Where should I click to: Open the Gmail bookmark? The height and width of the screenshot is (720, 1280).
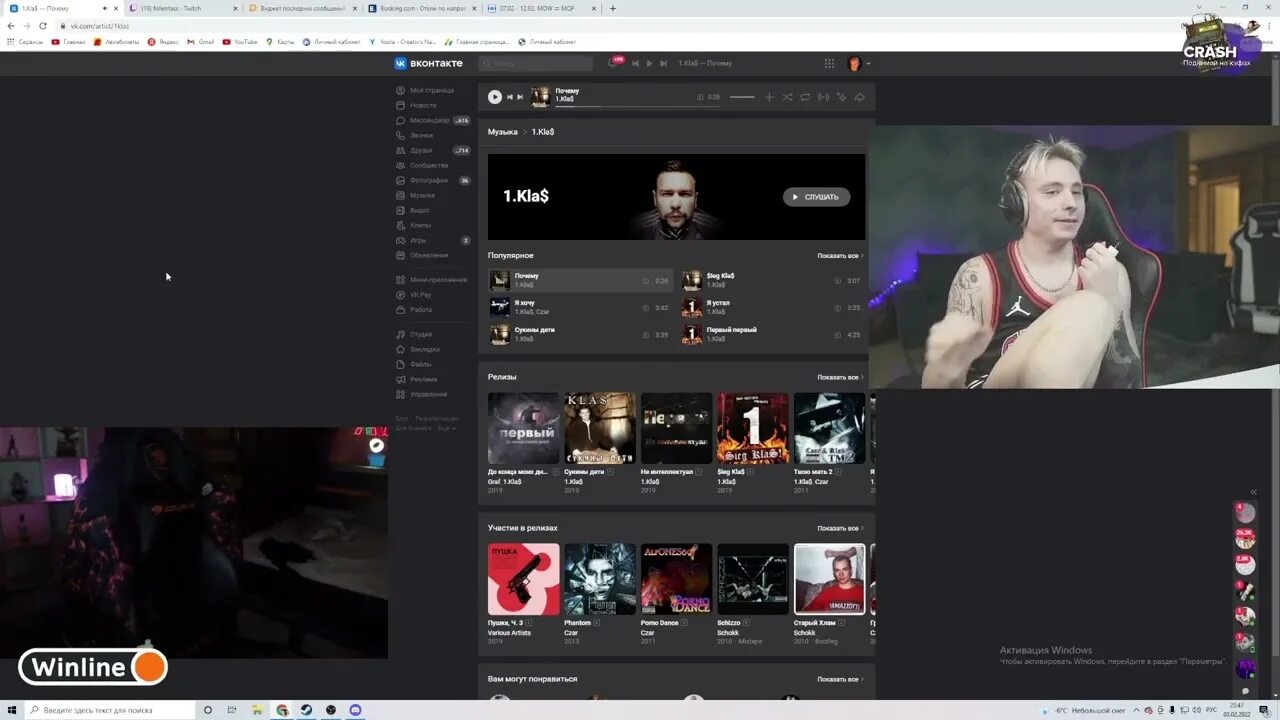click(201, 42)
